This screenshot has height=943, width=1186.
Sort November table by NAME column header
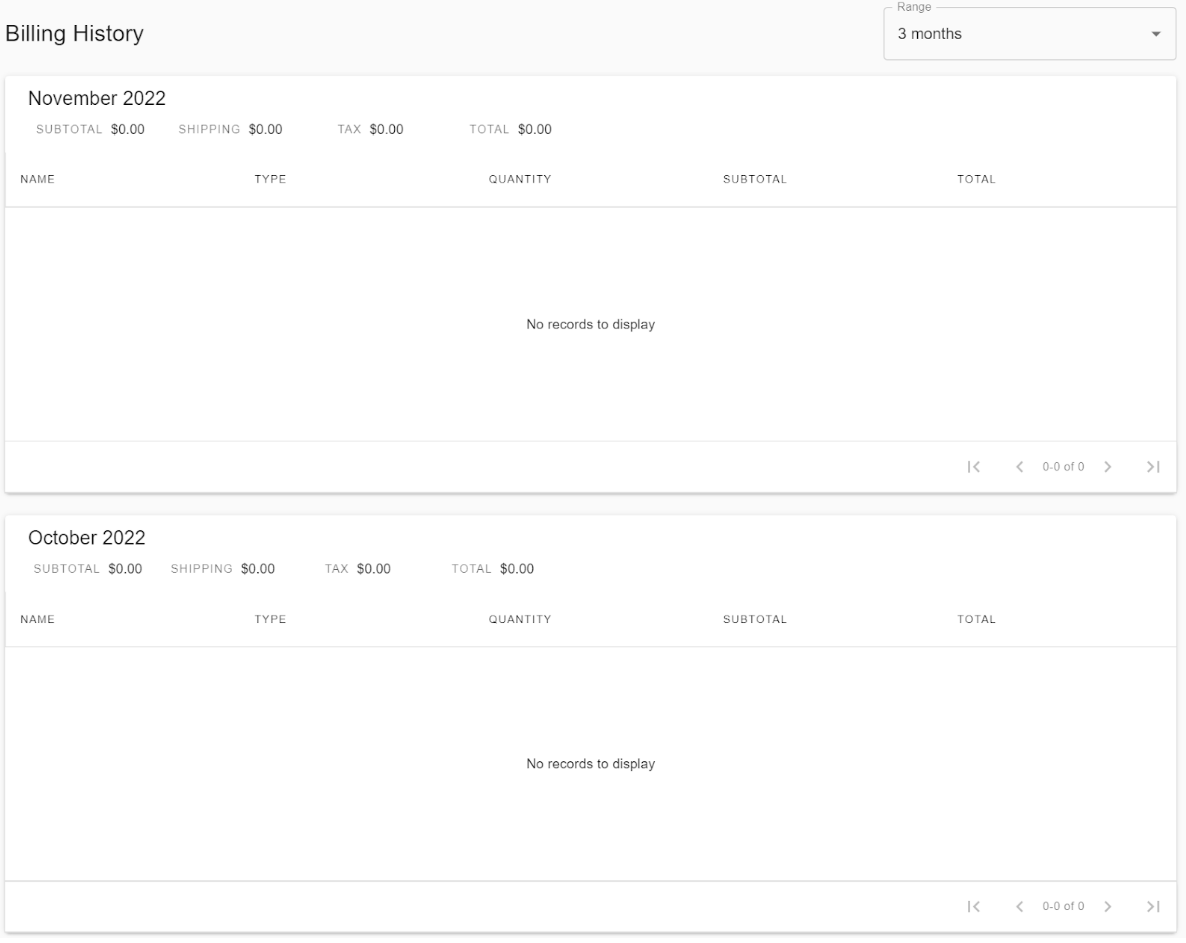pos(37,180)
